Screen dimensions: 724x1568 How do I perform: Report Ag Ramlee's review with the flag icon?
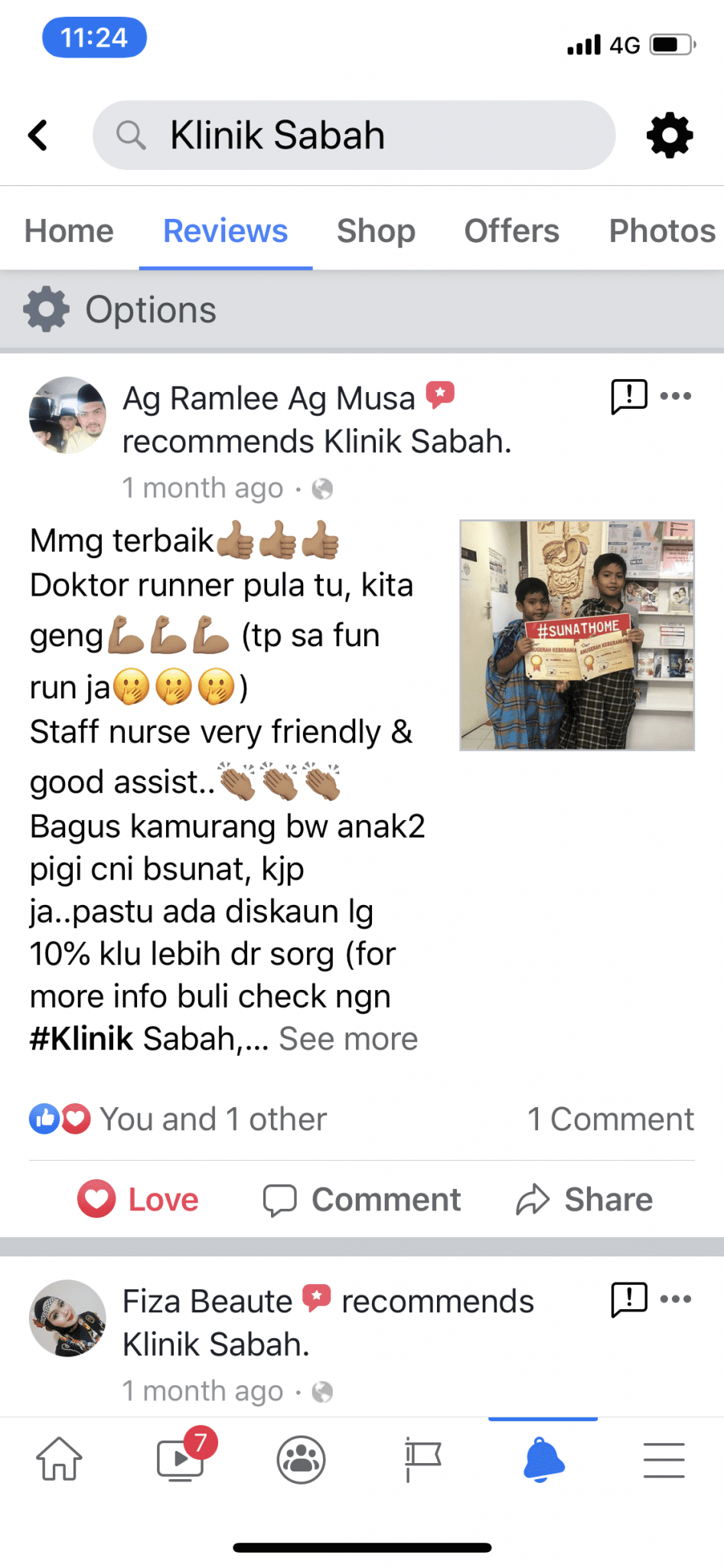pos(629,397)
